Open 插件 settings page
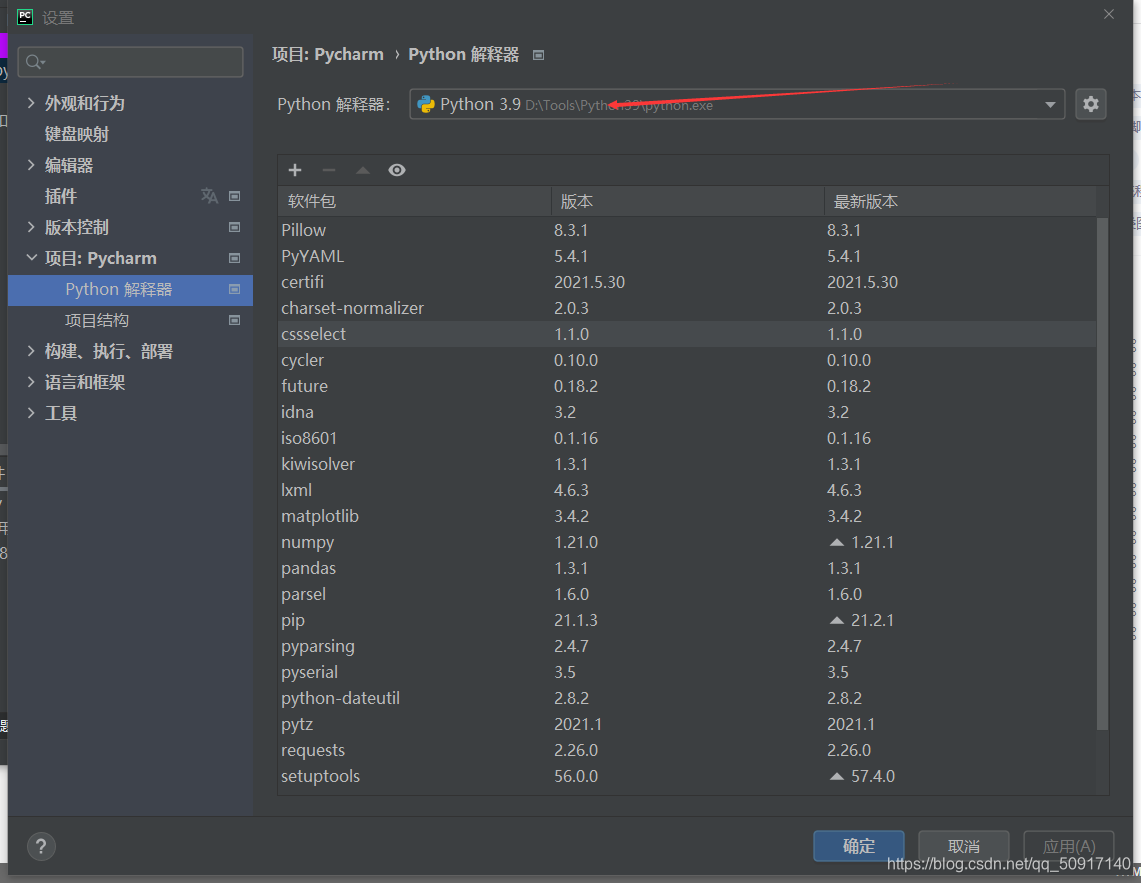 coord(60,197)
